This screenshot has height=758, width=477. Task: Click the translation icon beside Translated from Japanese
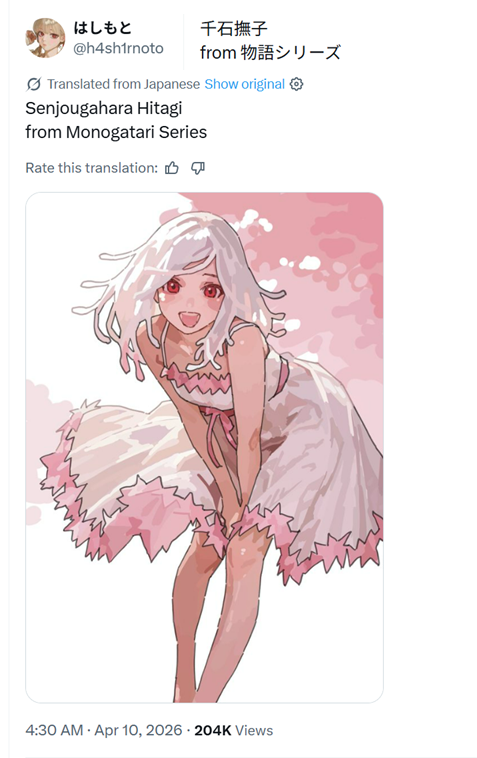(x=33, y=84)
